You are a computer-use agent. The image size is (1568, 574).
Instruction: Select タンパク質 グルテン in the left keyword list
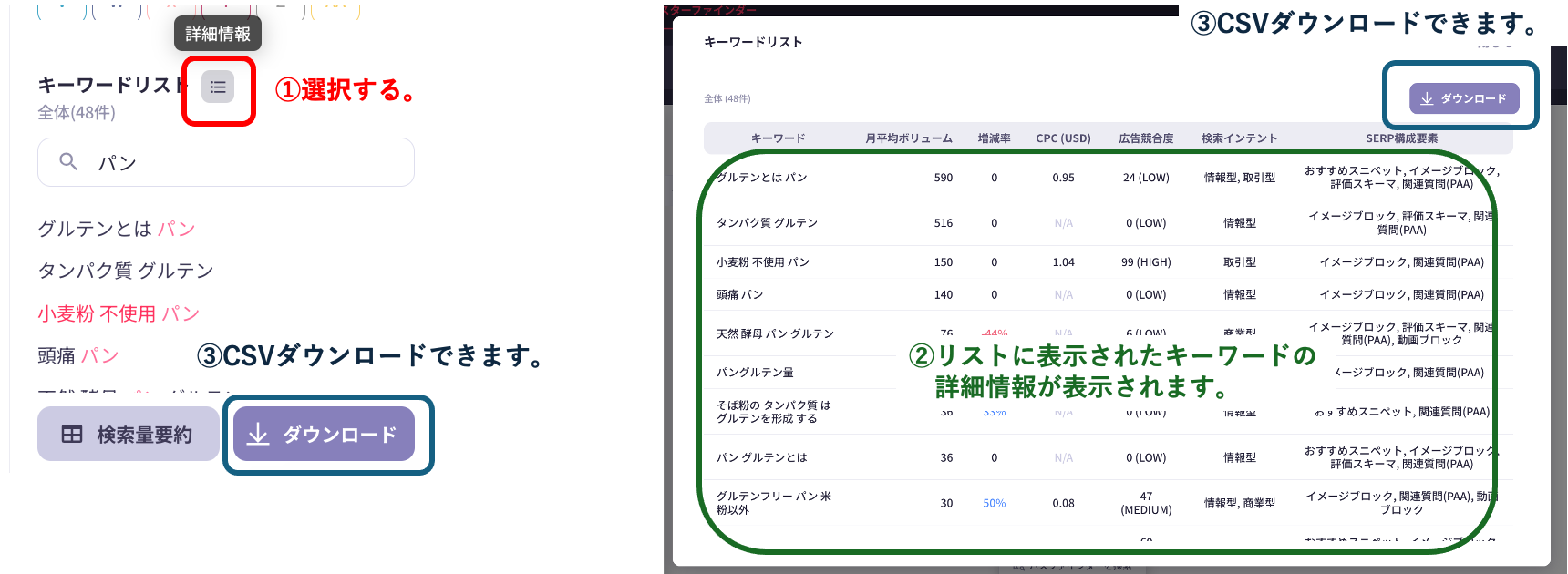tap(126, 271)
